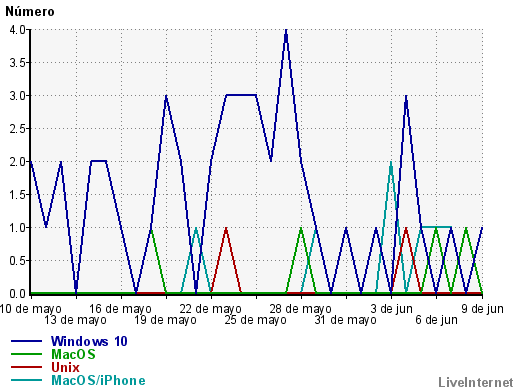
Task: Select the Unix legend entry
Action: (x=65, y=367)
